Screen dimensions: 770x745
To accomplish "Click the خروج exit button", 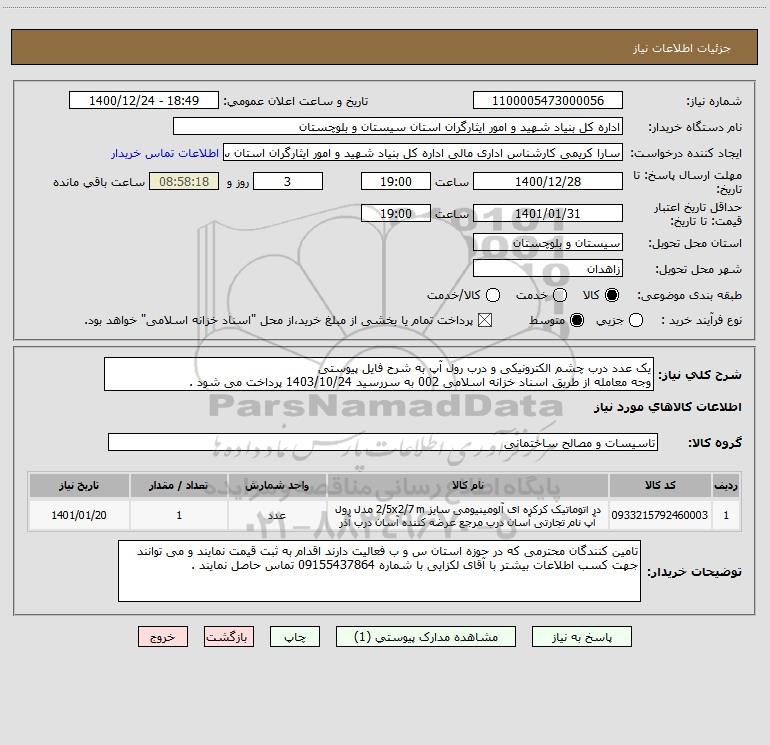I will point(163,637).
